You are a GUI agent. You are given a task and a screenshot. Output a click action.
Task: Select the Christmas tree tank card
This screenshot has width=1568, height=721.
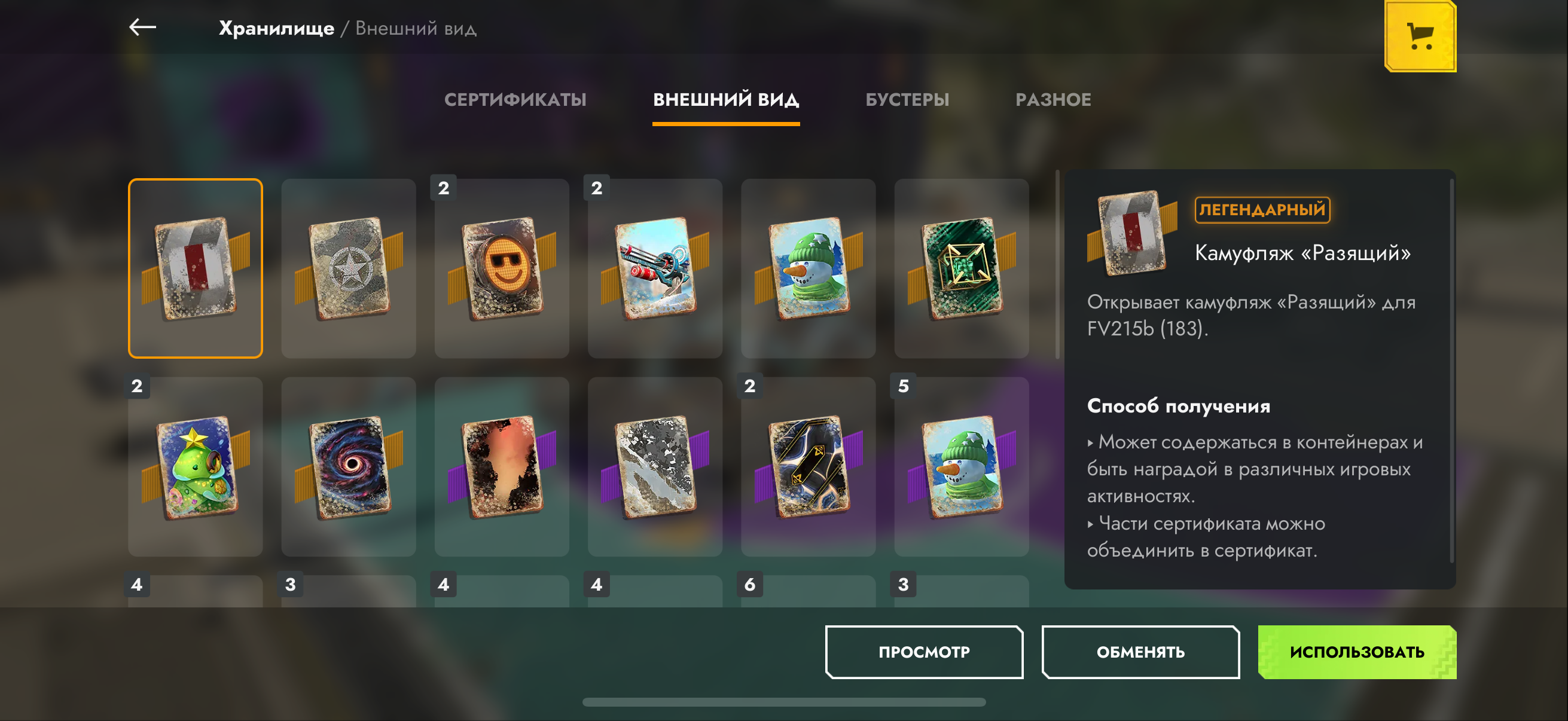[x=196, y=467]
